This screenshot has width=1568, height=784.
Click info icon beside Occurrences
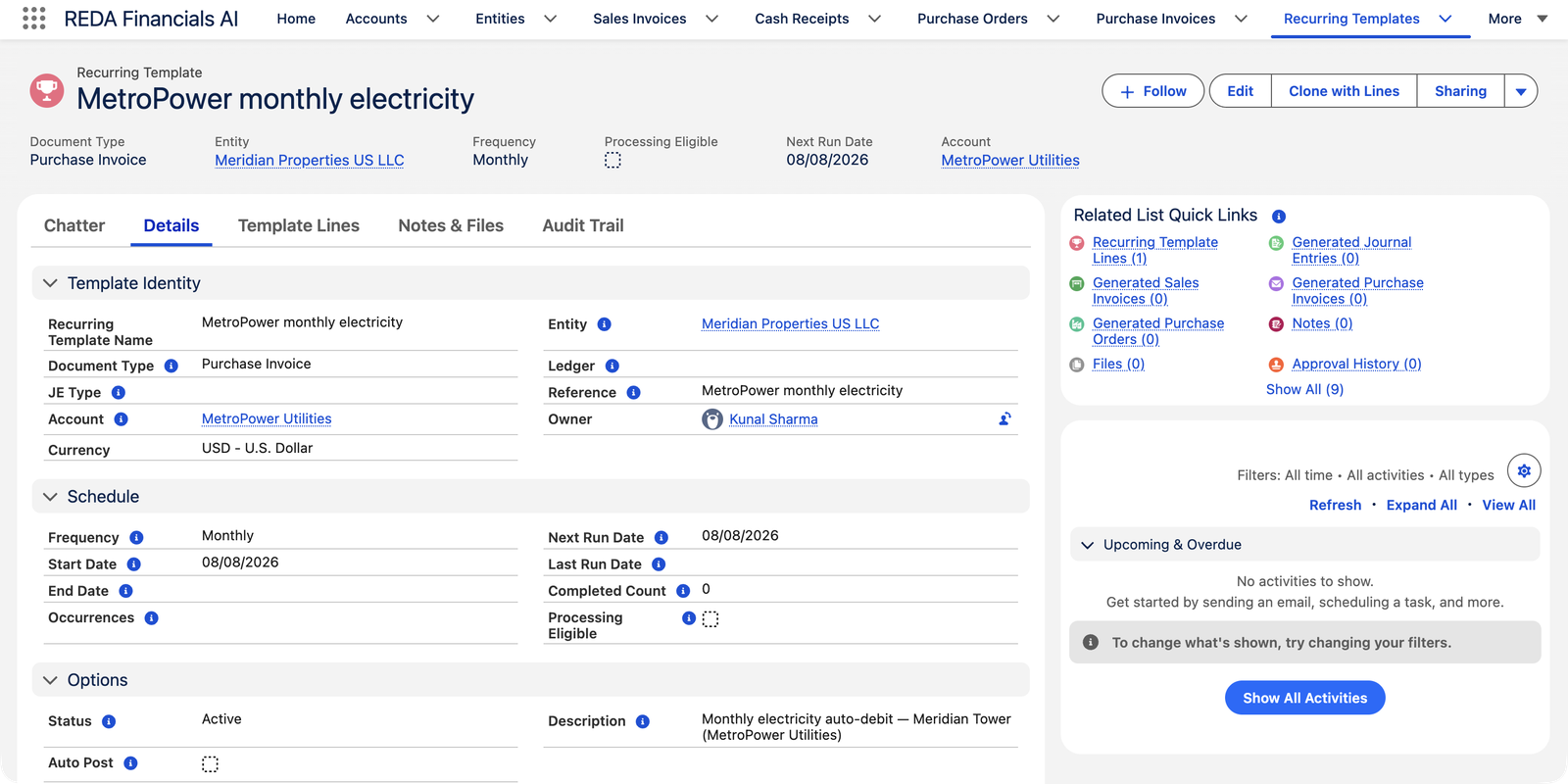point(151,617)
